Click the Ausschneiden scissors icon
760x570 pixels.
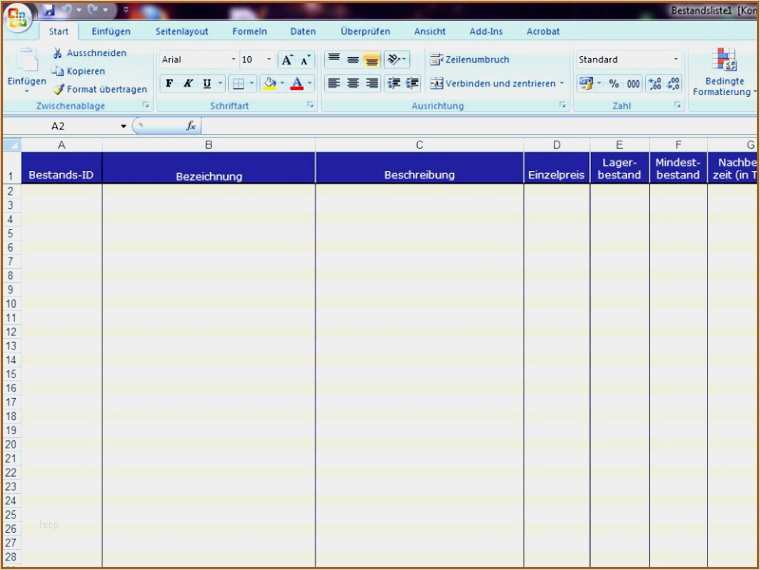(x=58, y=53)
